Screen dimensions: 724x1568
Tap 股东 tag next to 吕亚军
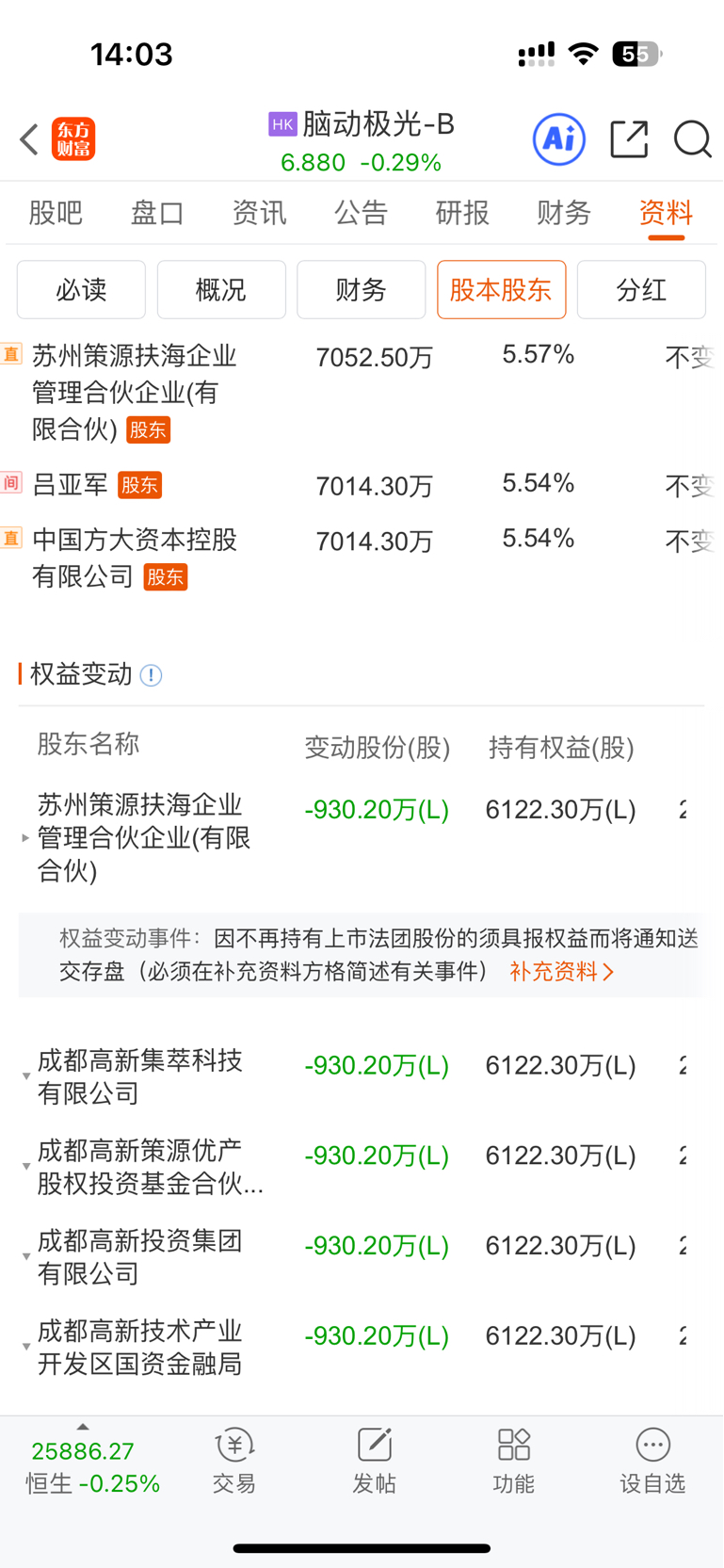click(x=139, y=485)
